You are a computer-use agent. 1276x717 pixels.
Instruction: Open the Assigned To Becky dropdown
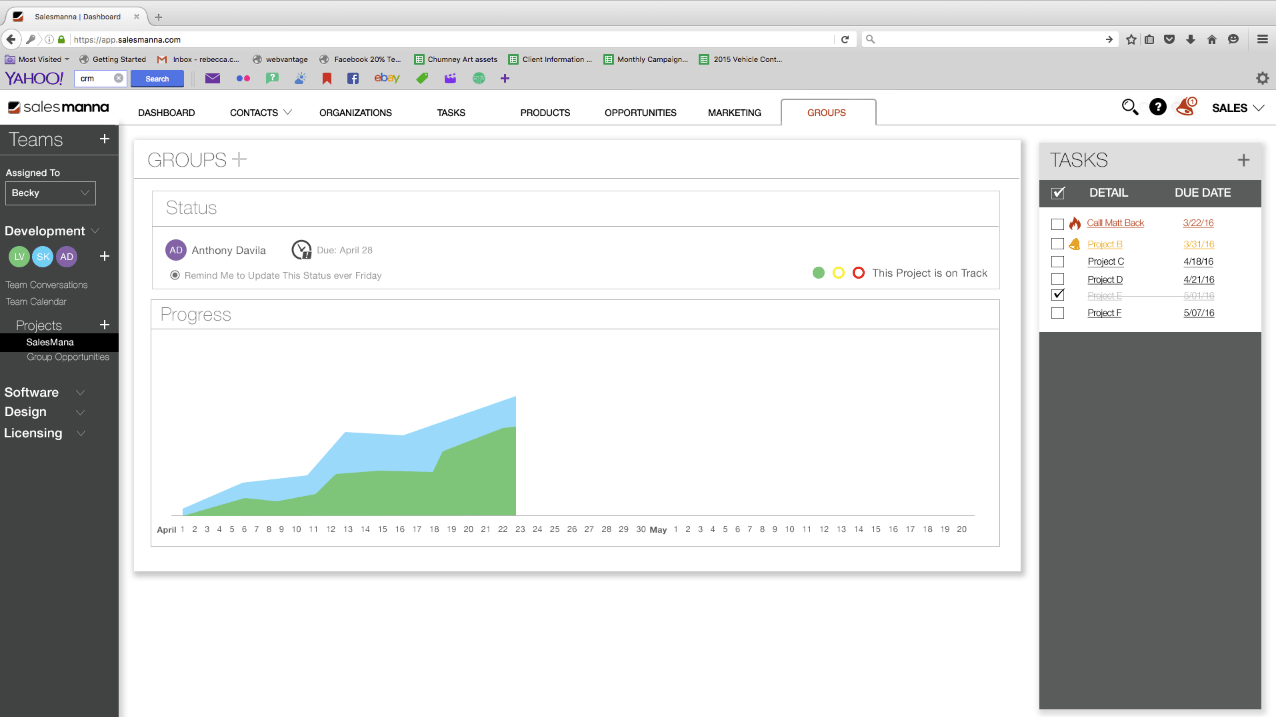pyautogui.click(x=50, y=193)
